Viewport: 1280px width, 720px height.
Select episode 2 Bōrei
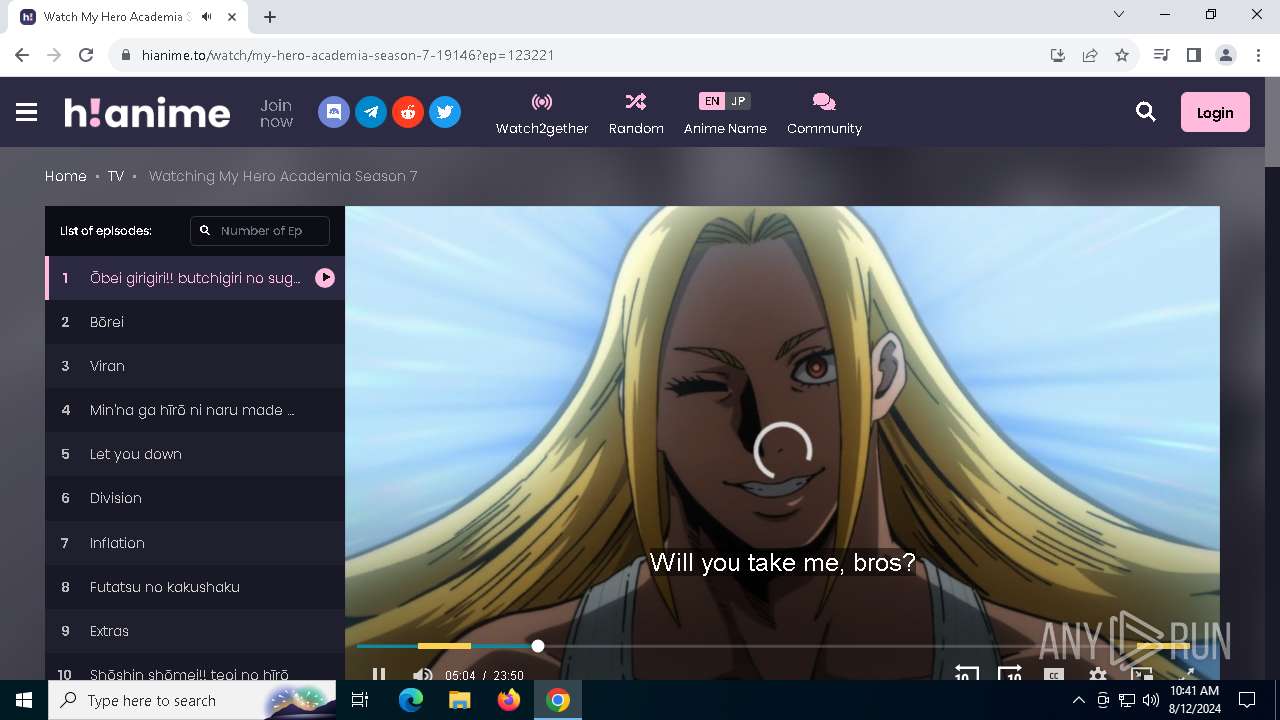(195, 322)
